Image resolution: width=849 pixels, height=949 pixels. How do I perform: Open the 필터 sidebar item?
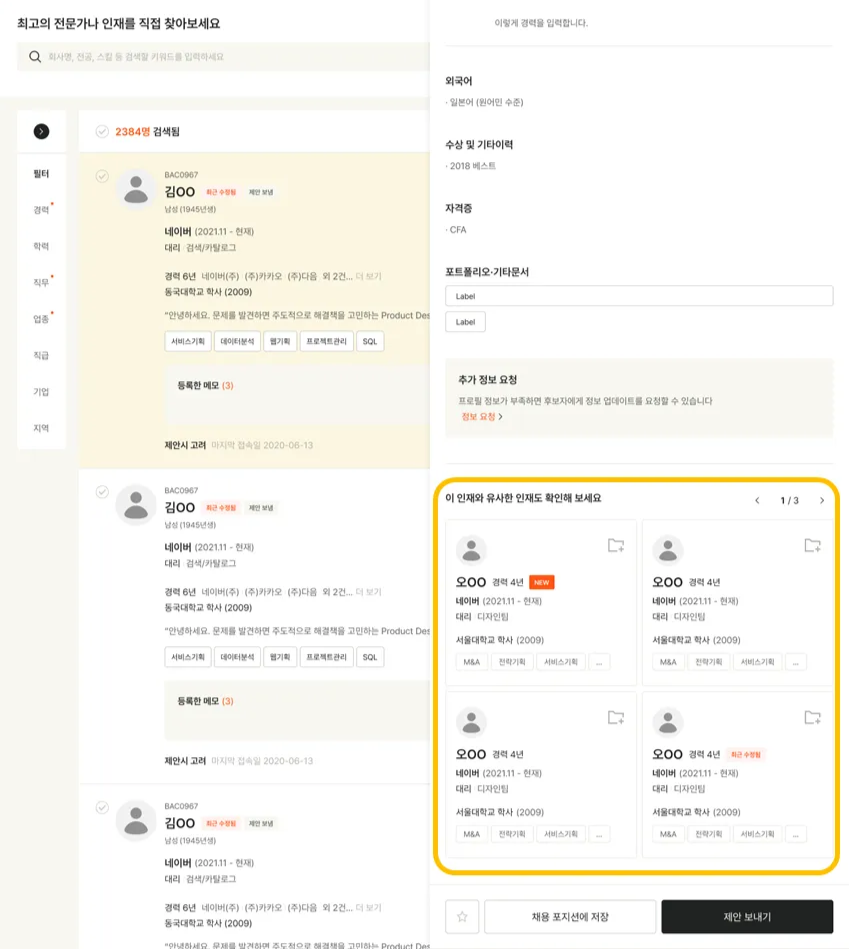click(41, 174)
